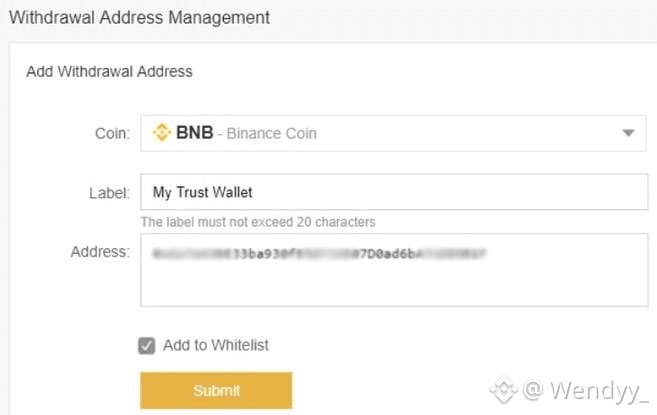The image size is (657, 415).
Task: Click the 'Address:' field label
Action: point(100,252)
